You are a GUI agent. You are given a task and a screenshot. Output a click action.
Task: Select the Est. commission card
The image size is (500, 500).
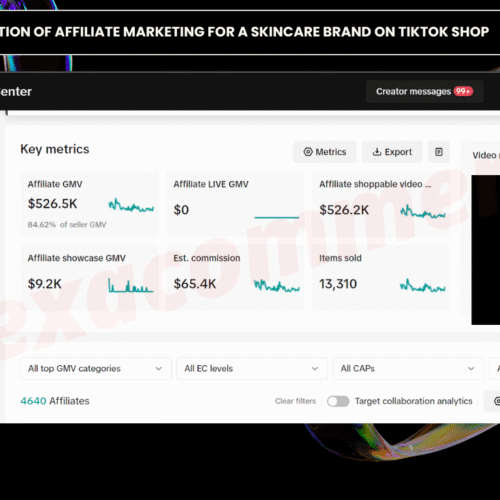(x=235, y=278)
